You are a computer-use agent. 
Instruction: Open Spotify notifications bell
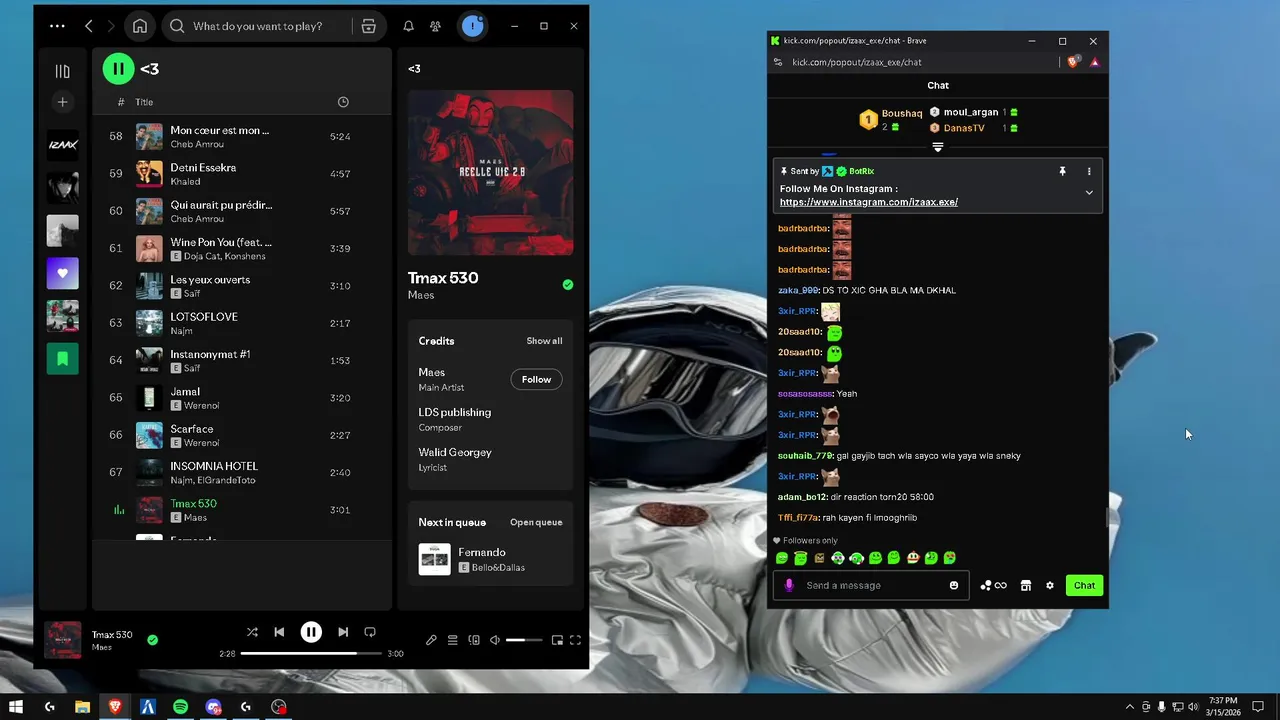point(408,26)
